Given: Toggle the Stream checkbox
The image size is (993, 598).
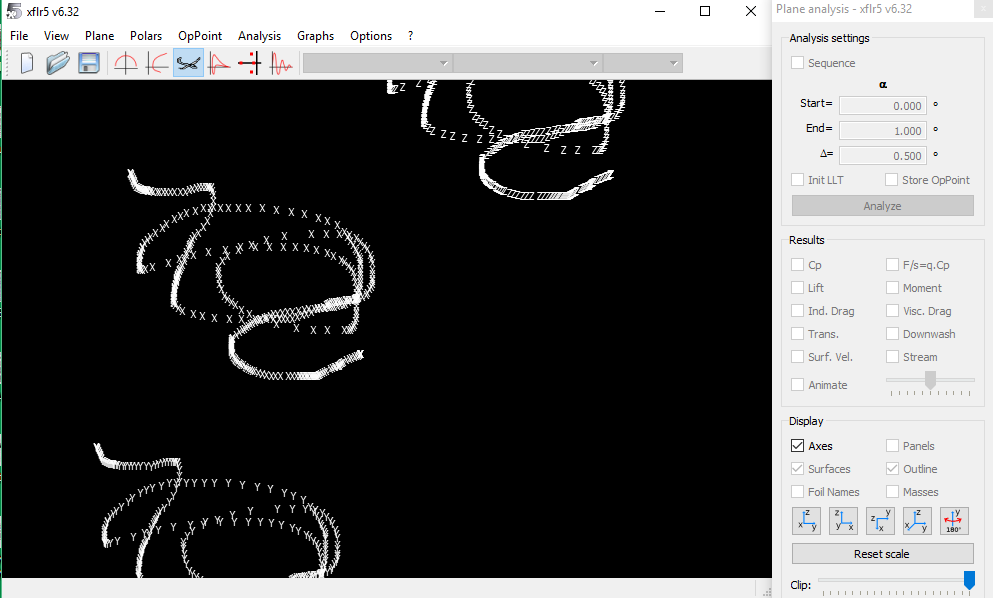Looking at the screenshot, I should [892, 357].
